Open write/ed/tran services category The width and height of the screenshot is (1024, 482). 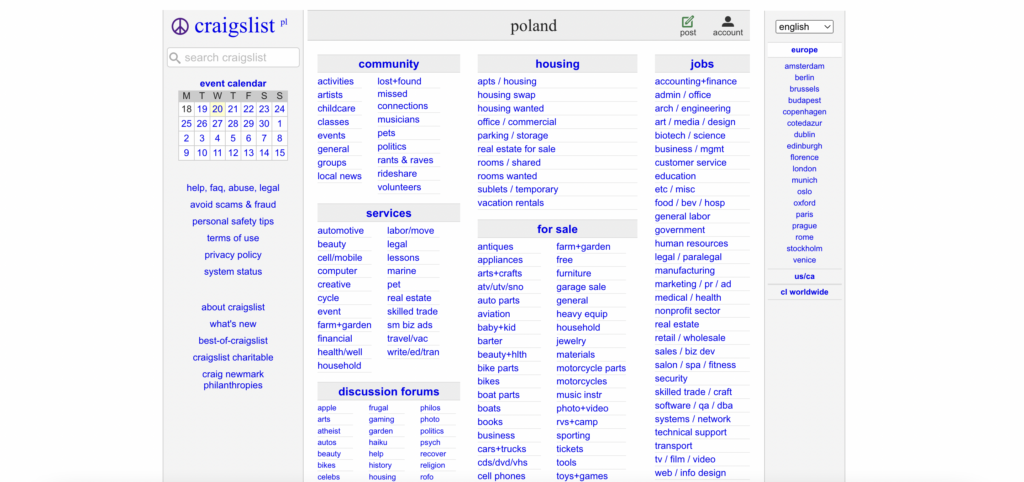(413, 352)
